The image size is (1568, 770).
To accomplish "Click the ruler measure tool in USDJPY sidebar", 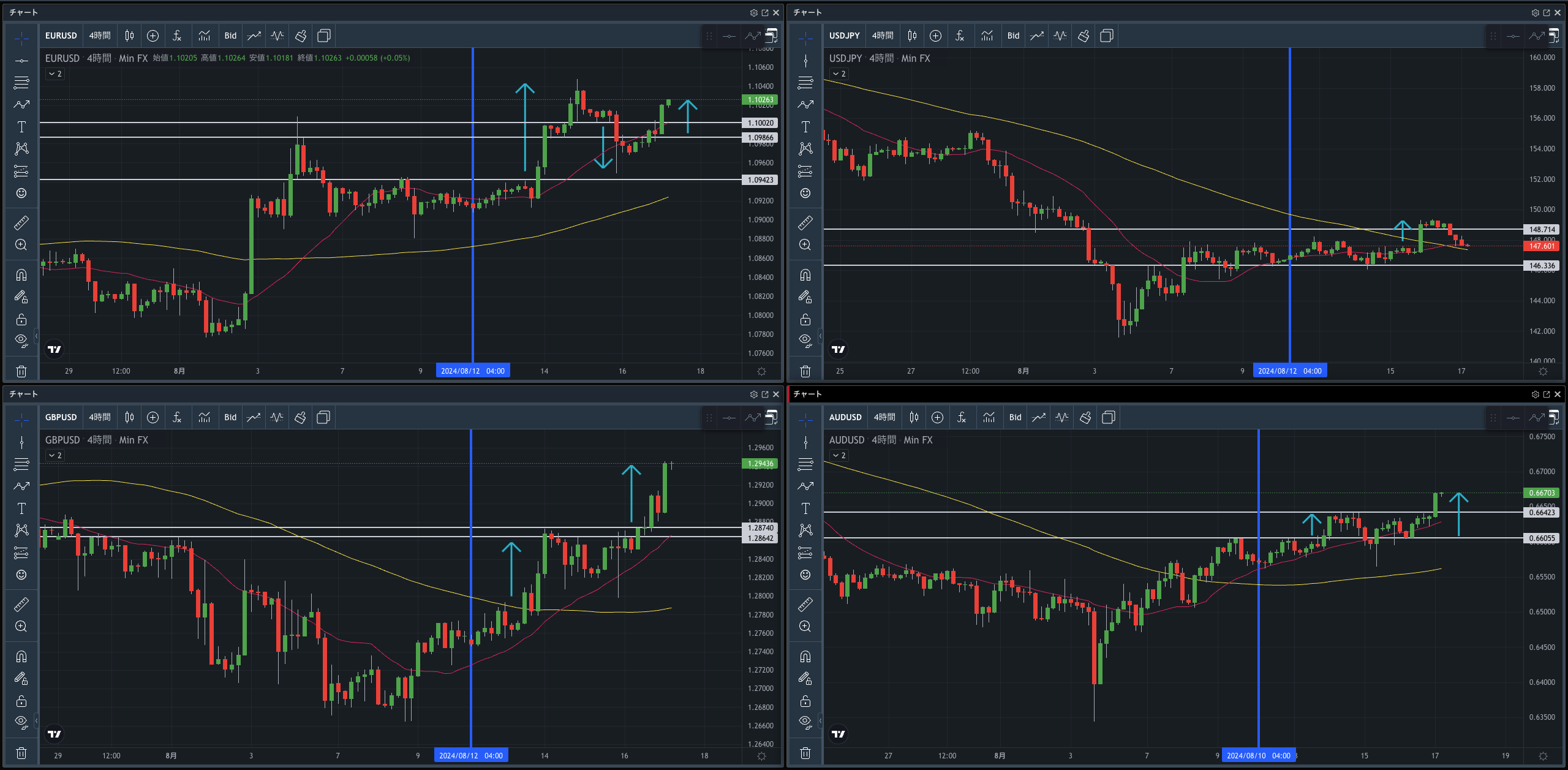I will tap(805, 222).
